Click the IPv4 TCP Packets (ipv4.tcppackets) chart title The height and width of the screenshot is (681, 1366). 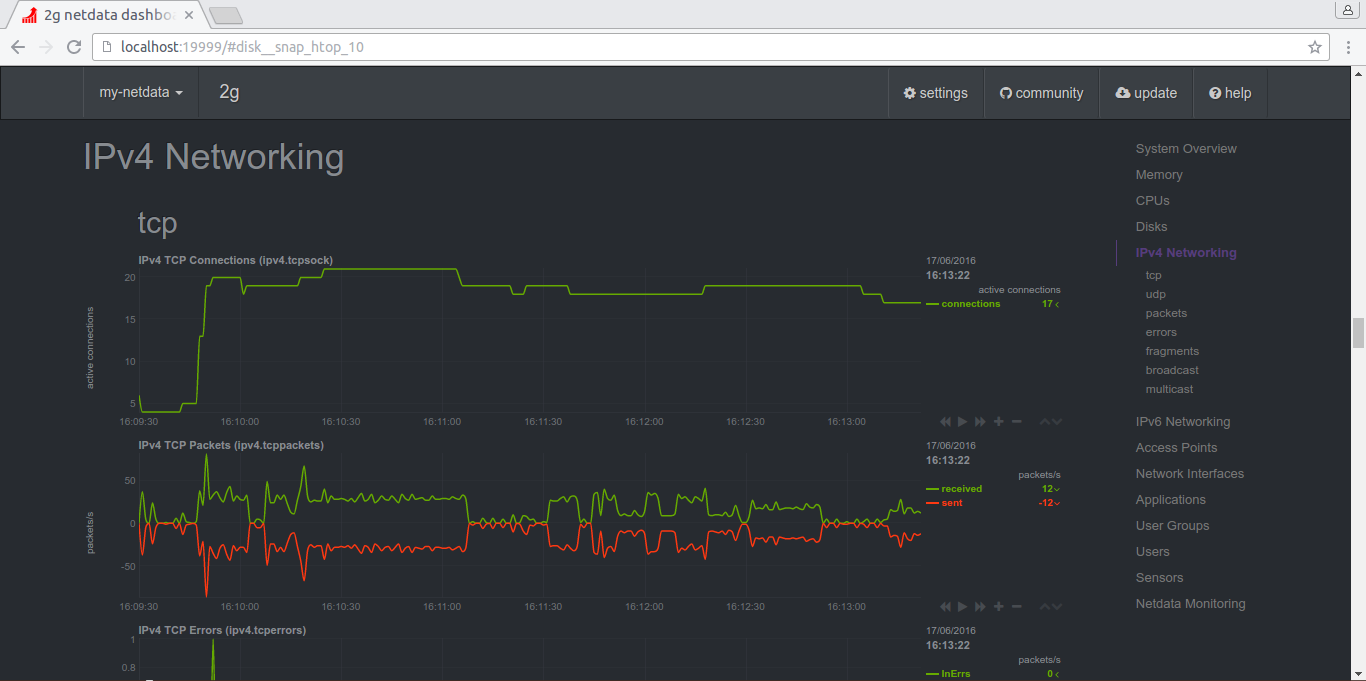pyautogui.click(x=231, y=445)
